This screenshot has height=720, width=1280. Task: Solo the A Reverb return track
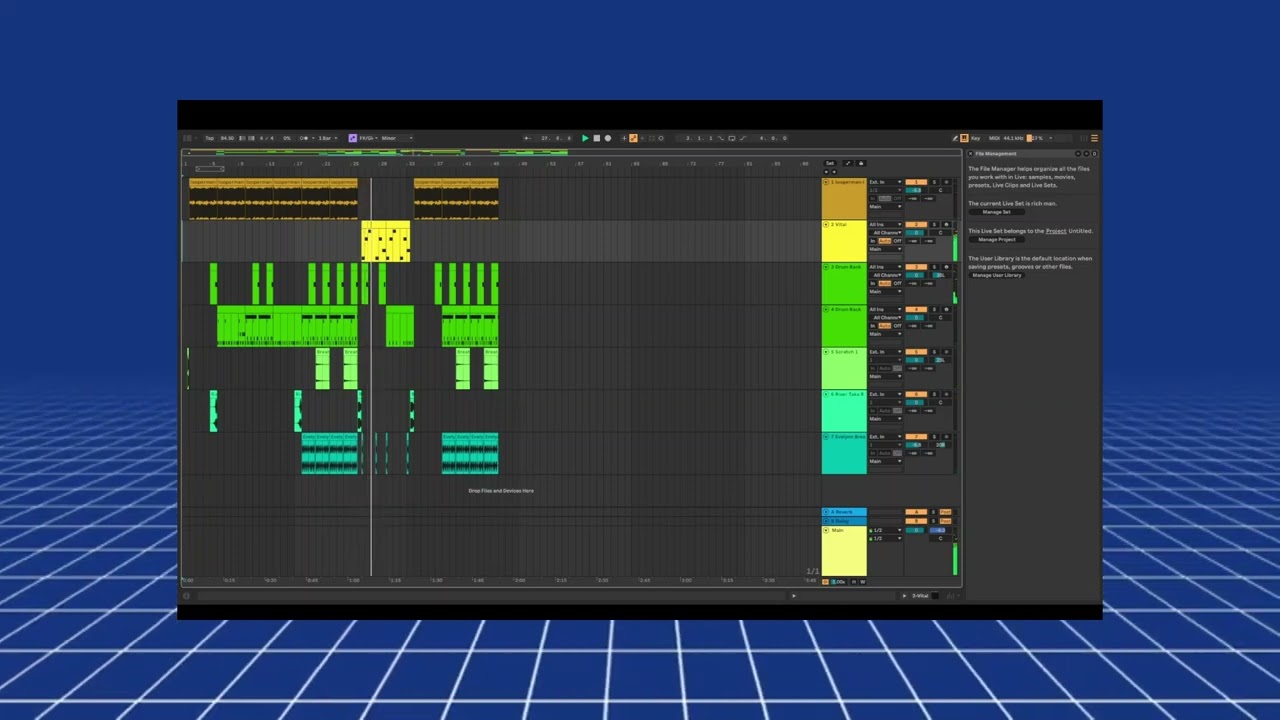pos(933,512)
